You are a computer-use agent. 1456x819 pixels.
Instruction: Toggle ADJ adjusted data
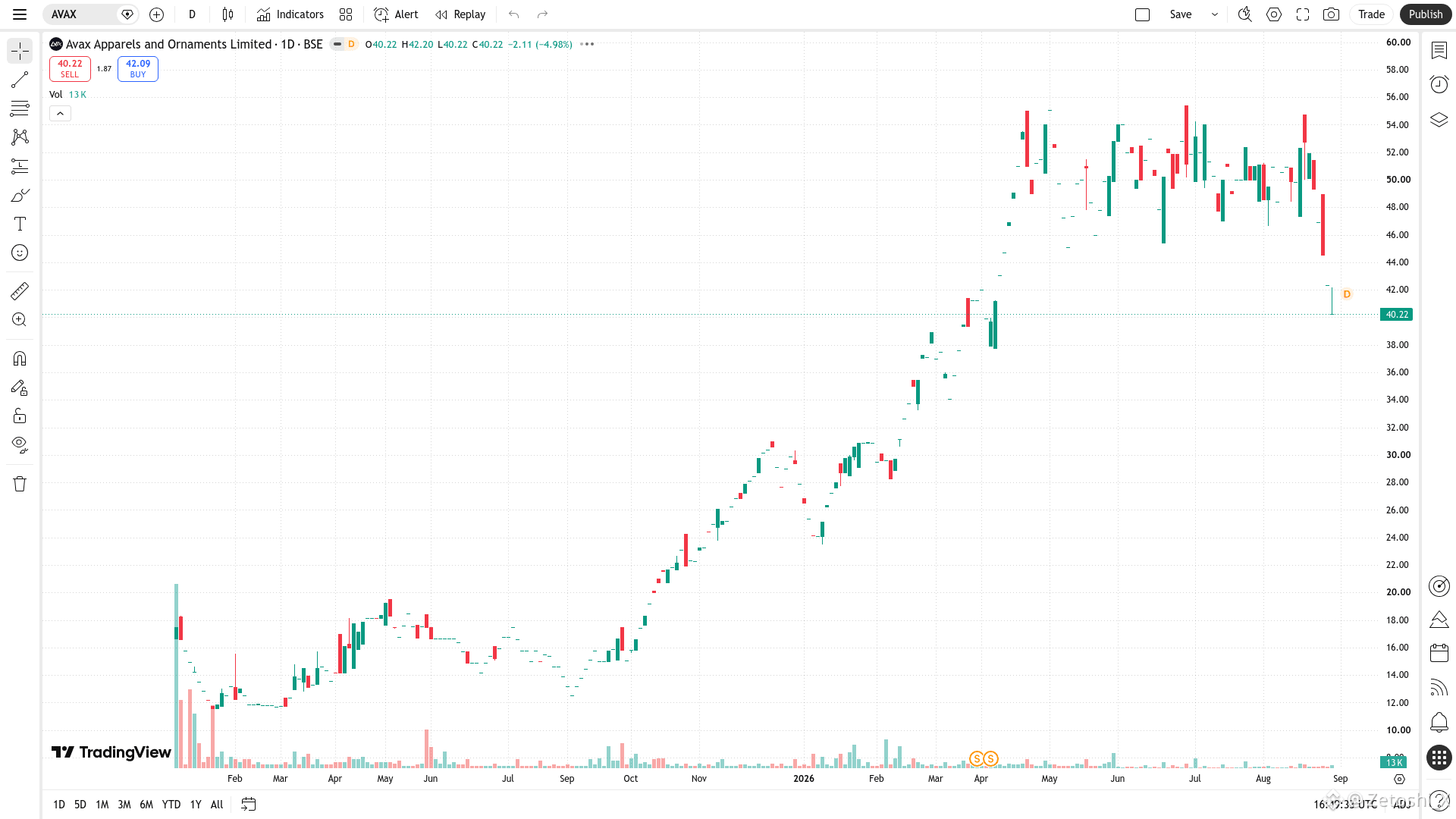[x=1401, y=805]
